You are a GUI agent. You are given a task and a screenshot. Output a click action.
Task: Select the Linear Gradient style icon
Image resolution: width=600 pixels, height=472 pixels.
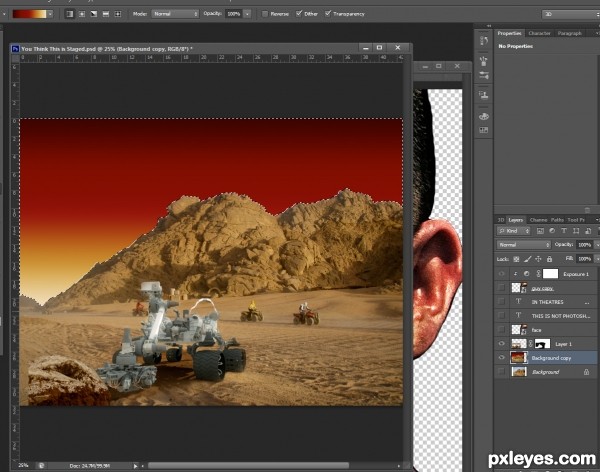point(70,14)
